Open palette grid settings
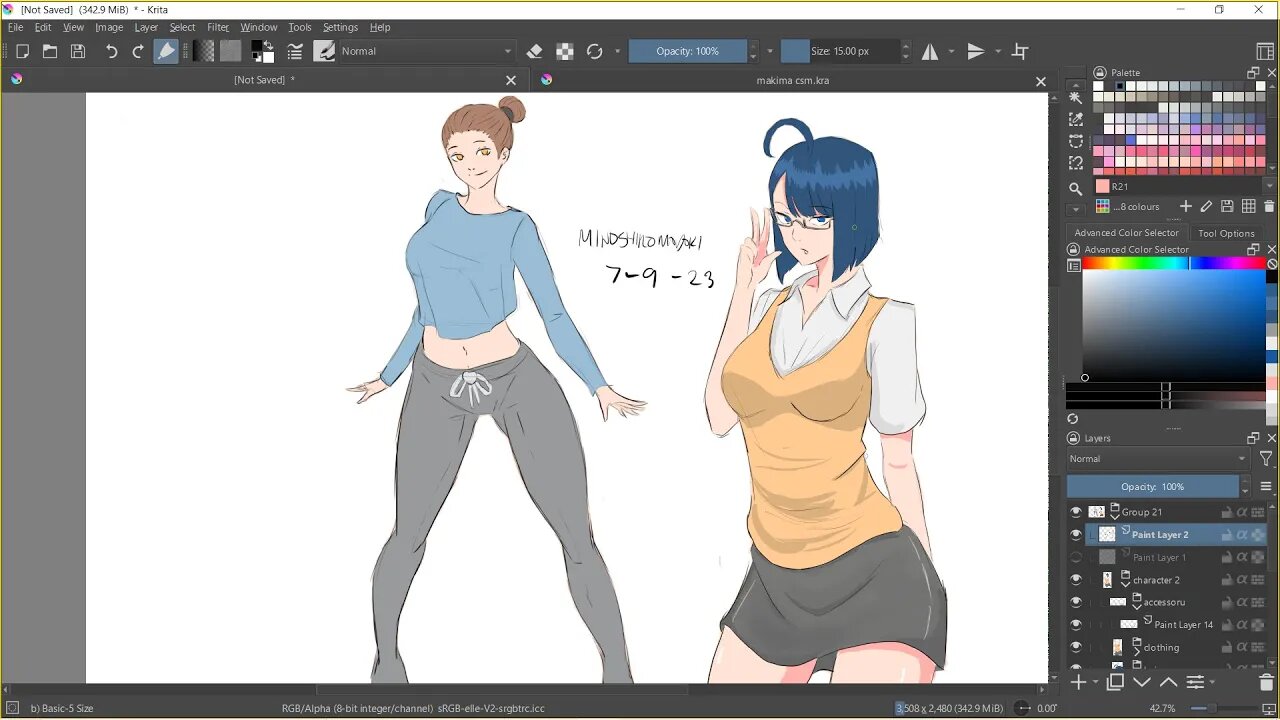The height and width of the screenshot is (720, 1280). [1249, 206]
